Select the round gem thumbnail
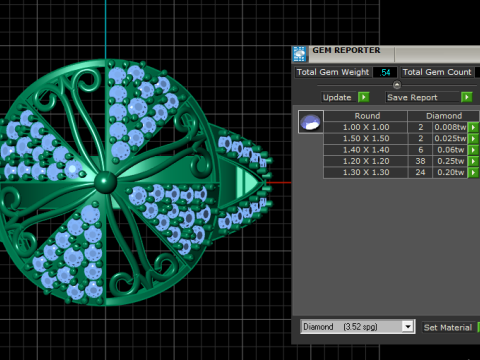This screenshot has height=360, width=480. click(x=310, y=122)
